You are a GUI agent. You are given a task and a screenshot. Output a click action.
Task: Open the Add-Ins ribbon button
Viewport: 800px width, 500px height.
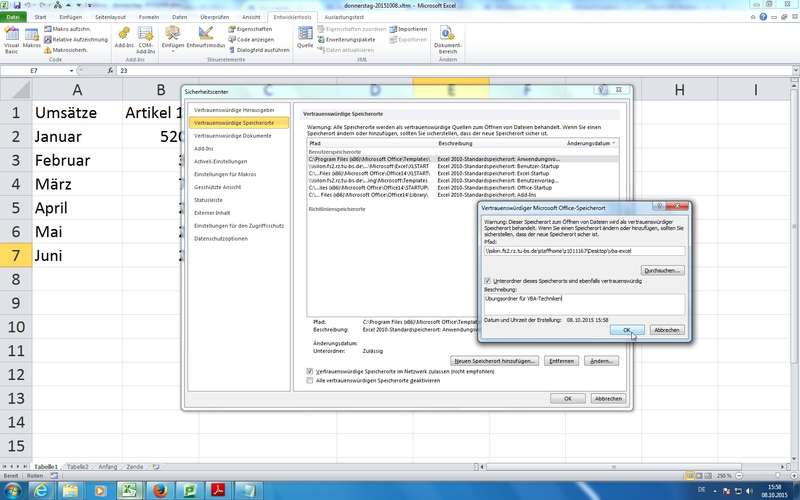tap(124, 38)
